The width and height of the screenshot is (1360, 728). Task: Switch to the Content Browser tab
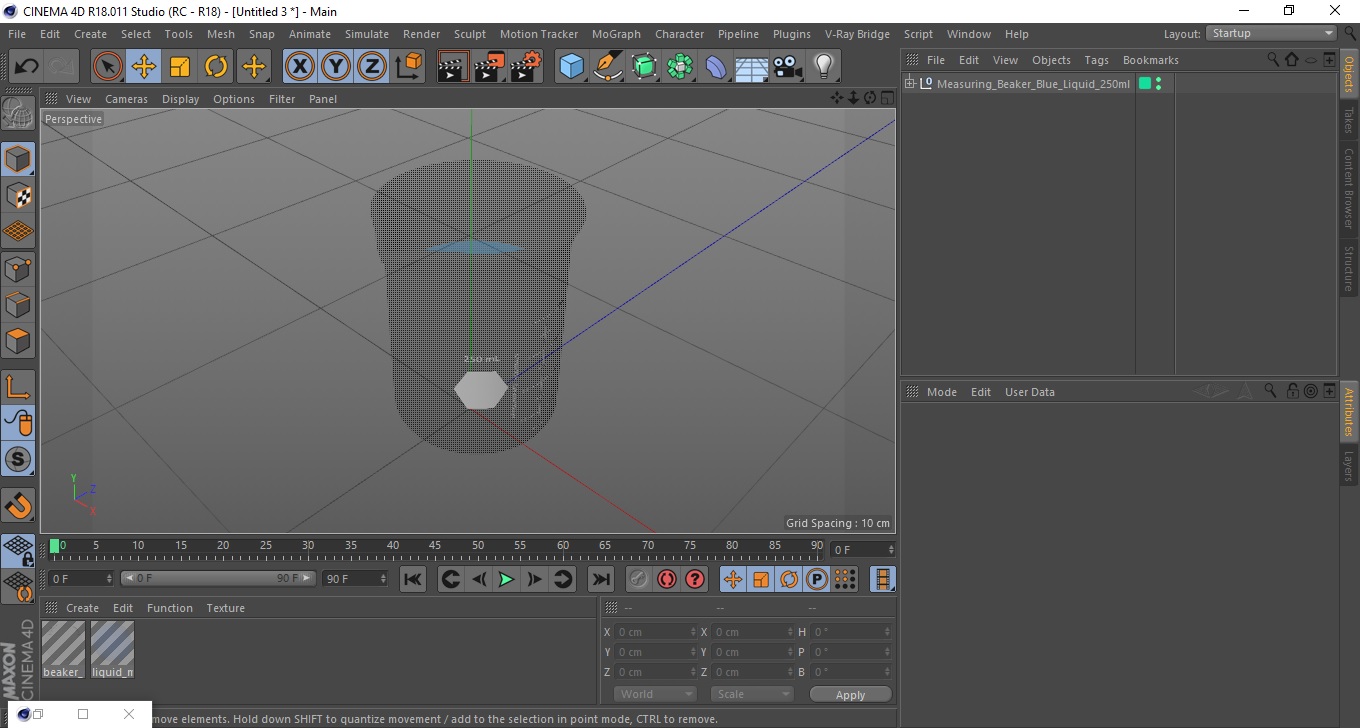pos(1348,188)
